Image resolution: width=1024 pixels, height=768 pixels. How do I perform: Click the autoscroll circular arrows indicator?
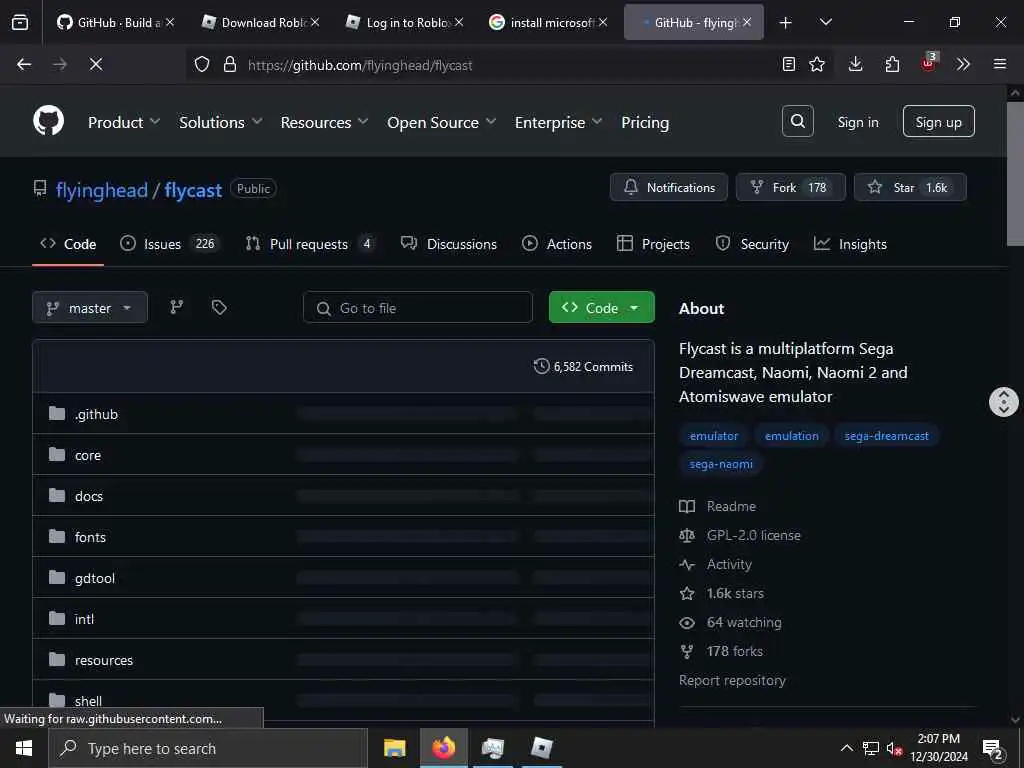pos(1004,402)
